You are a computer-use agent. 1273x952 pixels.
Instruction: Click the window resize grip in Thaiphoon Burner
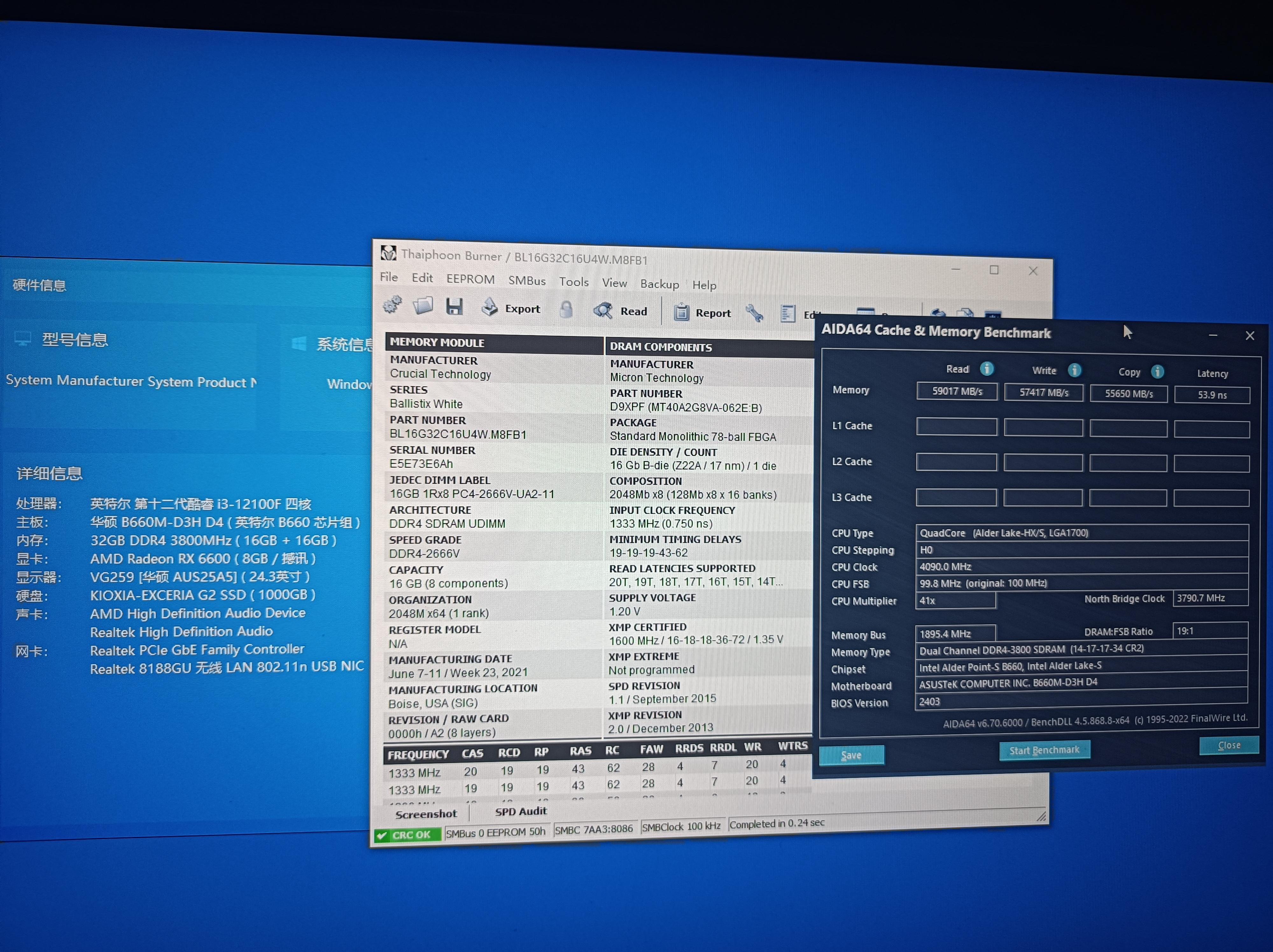click(x=1040, y=816)
